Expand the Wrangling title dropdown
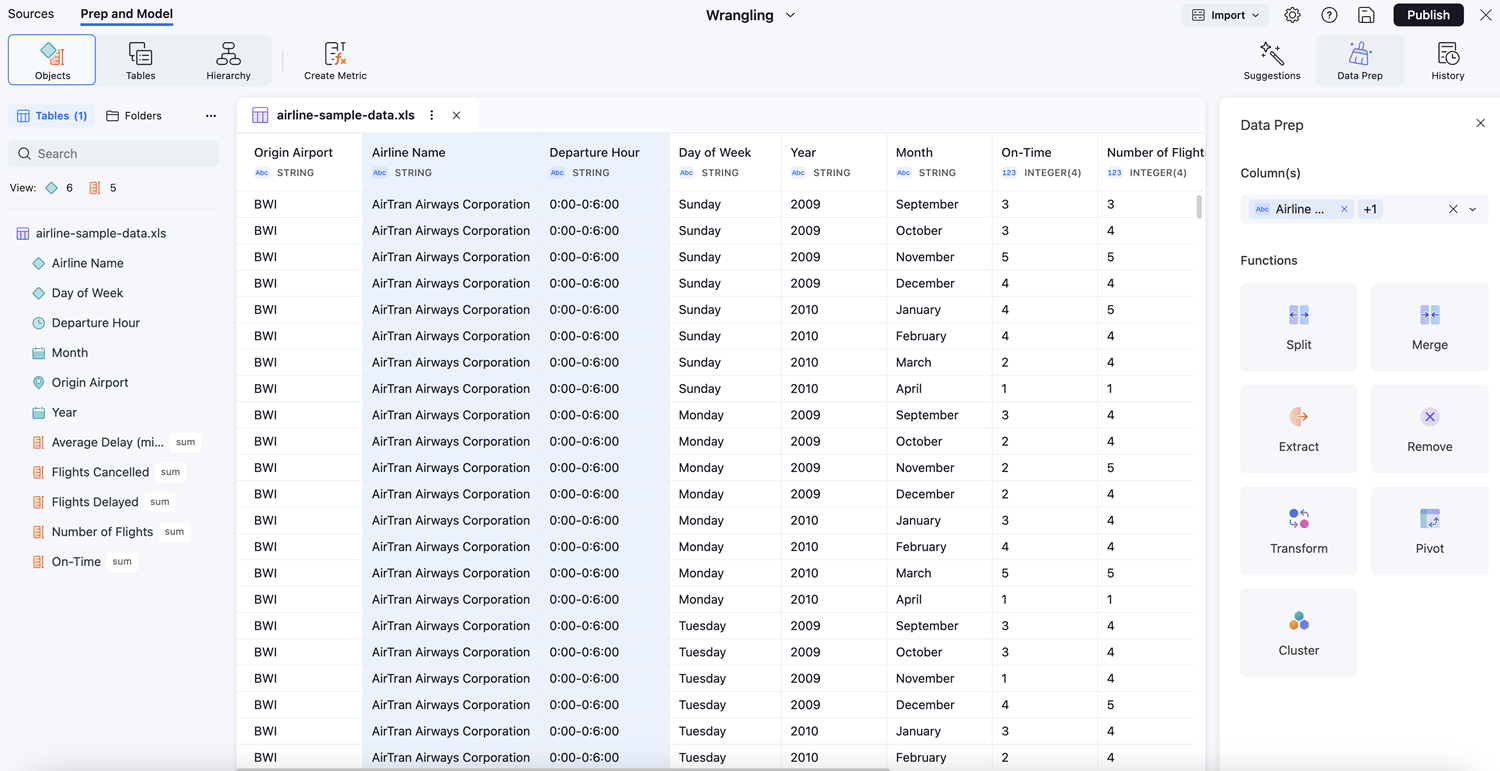The width and height of the screenshot is (1500, 771). 790,15
